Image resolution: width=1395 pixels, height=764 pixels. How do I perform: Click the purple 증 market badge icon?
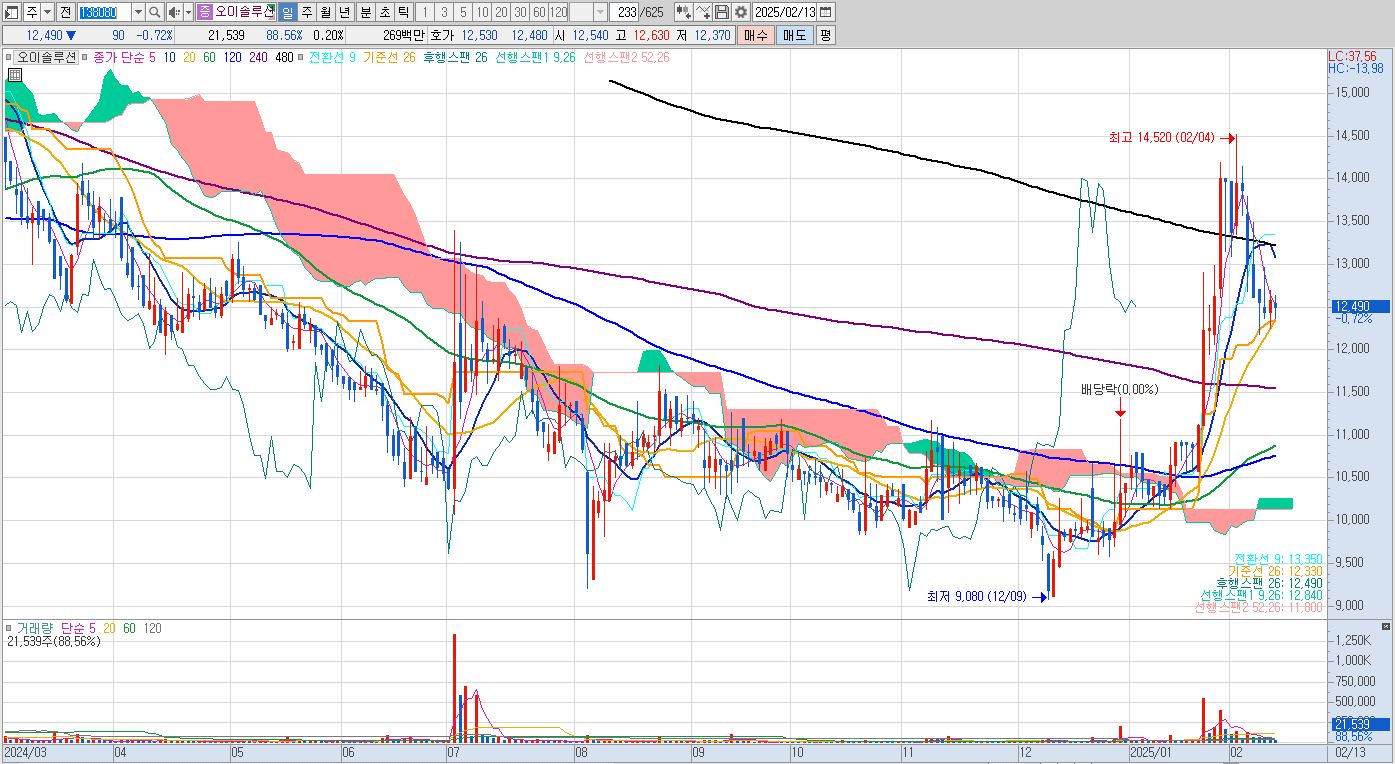pos(204,12)
